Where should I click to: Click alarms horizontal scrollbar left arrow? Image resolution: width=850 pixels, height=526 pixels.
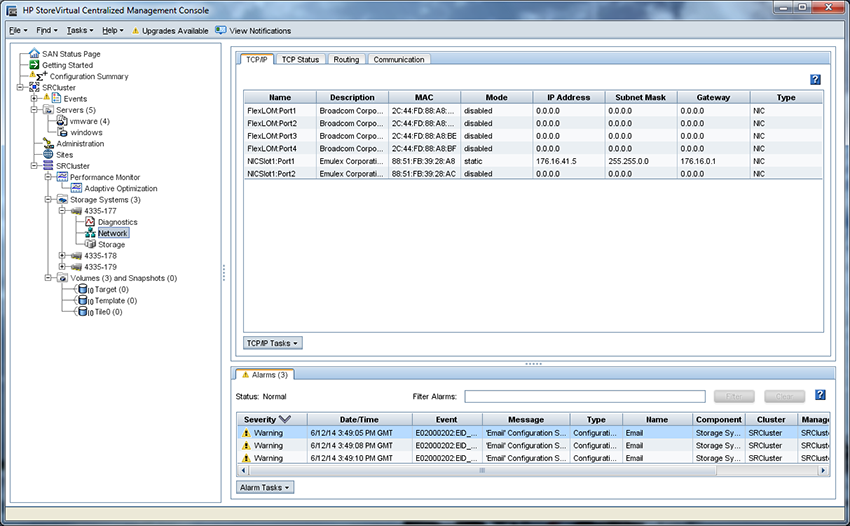pyautogui.click(x=243, y=470)
